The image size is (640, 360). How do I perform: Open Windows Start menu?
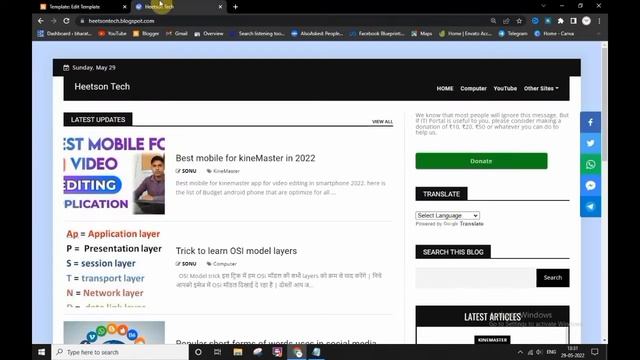[42, 352]
